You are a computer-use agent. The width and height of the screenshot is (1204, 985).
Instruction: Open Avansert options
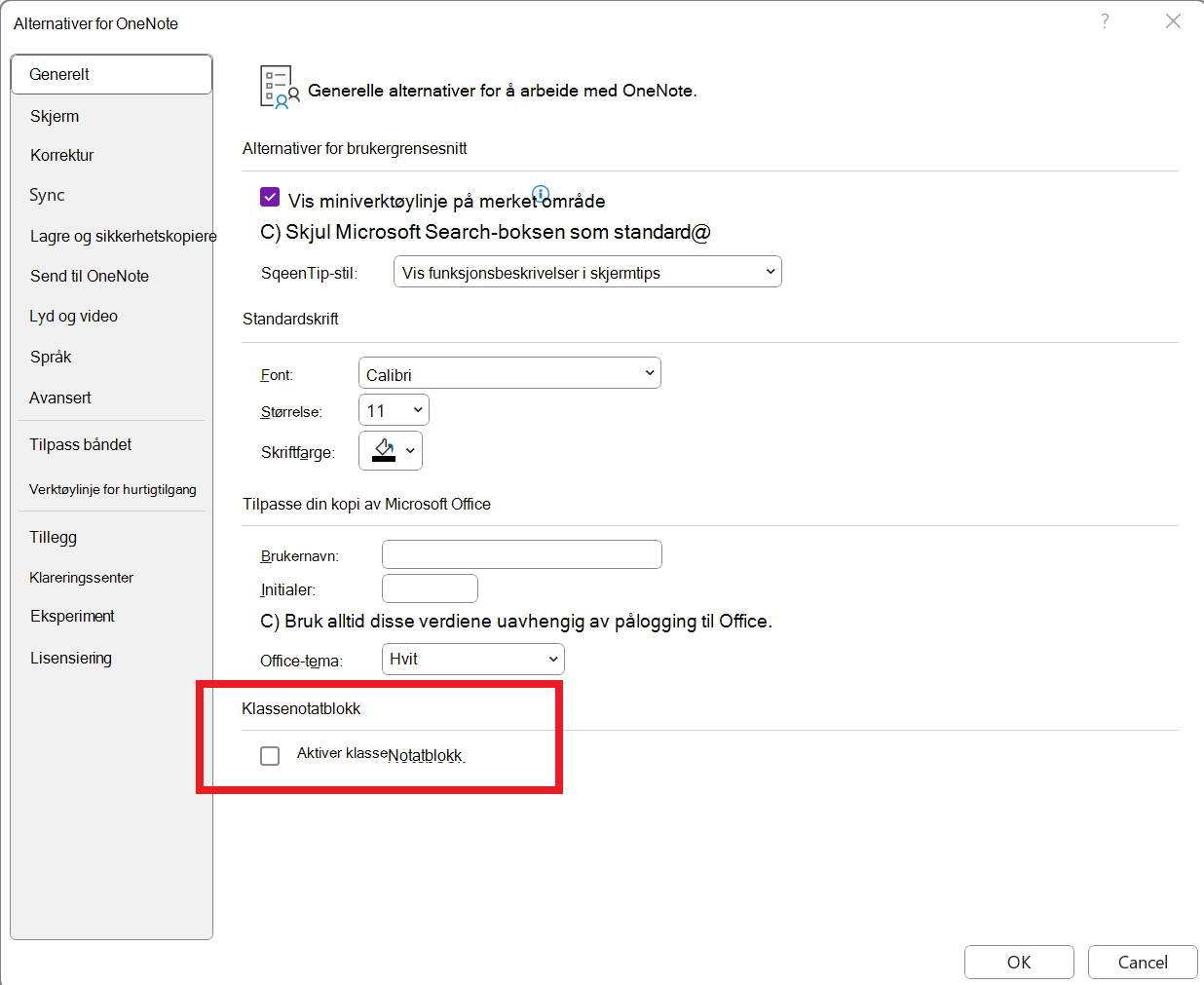[60, 398]
